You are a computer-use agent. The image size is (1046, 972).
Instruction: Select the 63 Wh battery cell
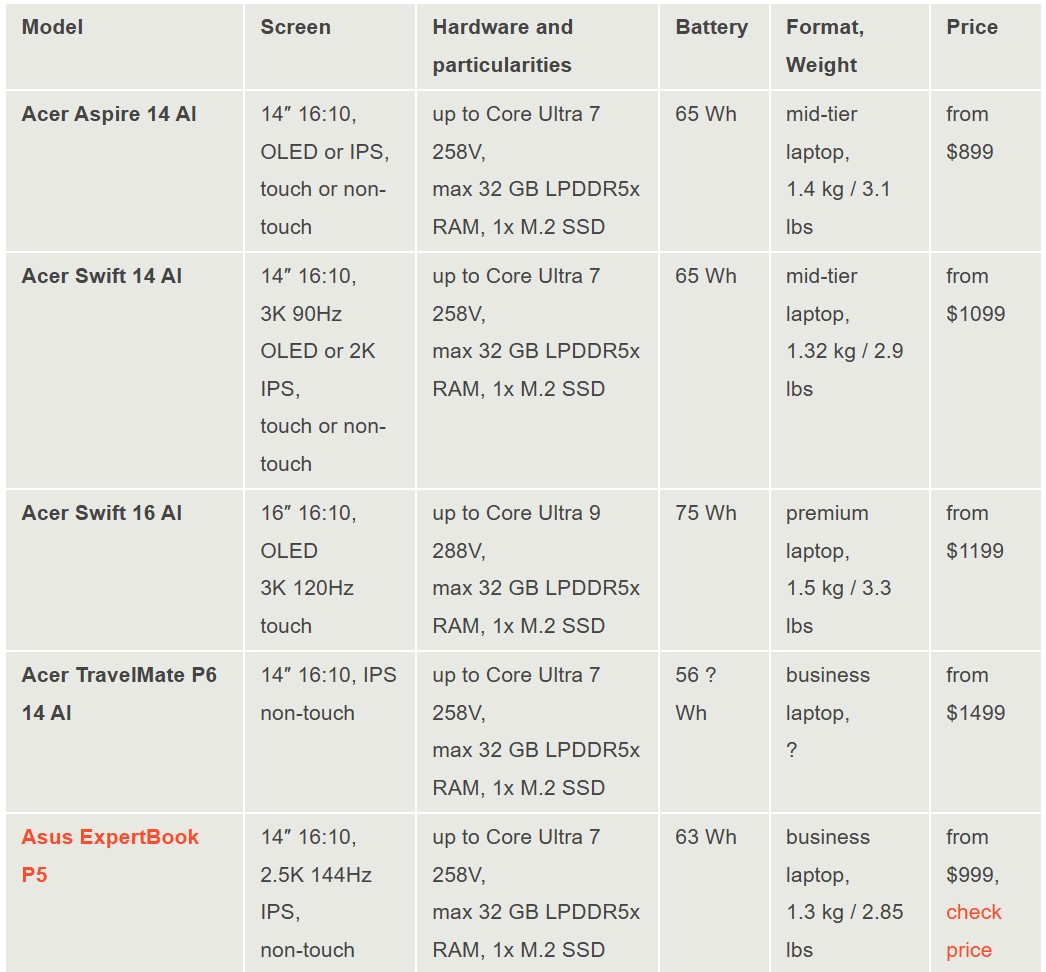(x=705, y=837)
